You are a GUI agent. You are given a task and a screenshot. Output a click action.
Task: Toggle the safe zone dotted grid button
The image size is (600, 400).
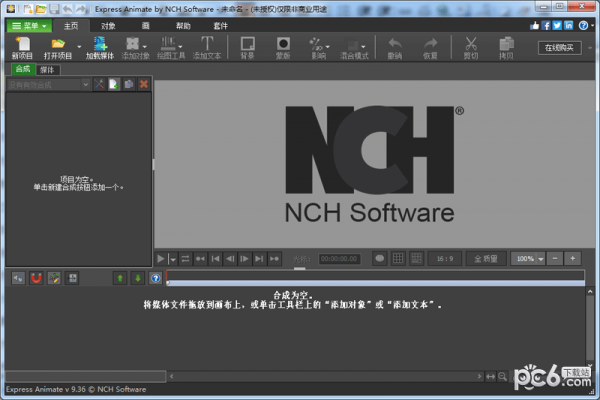(x=416, y=259)
